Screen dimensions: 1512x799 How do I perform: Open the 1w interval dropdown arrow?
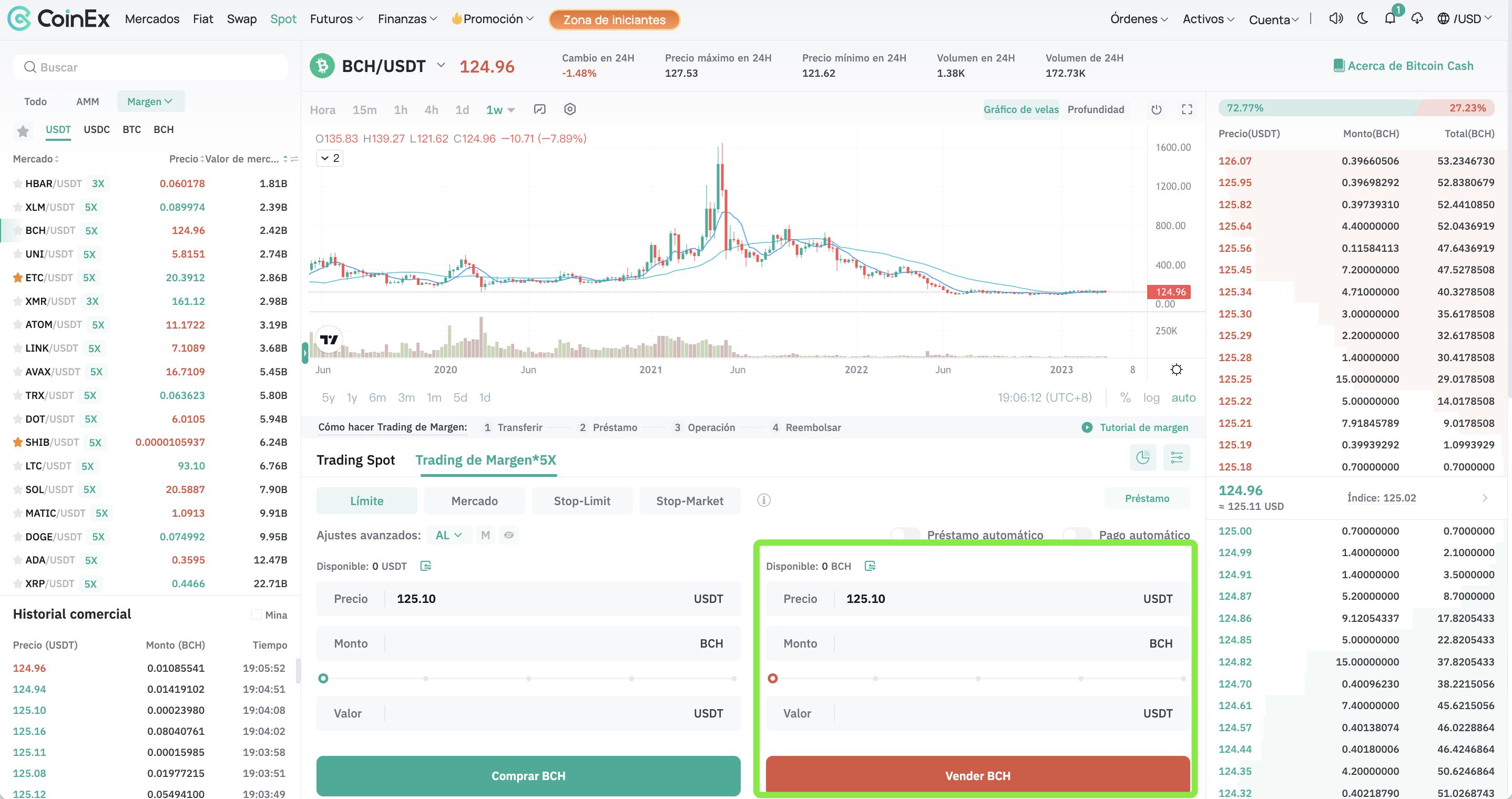tap(510, 110)
